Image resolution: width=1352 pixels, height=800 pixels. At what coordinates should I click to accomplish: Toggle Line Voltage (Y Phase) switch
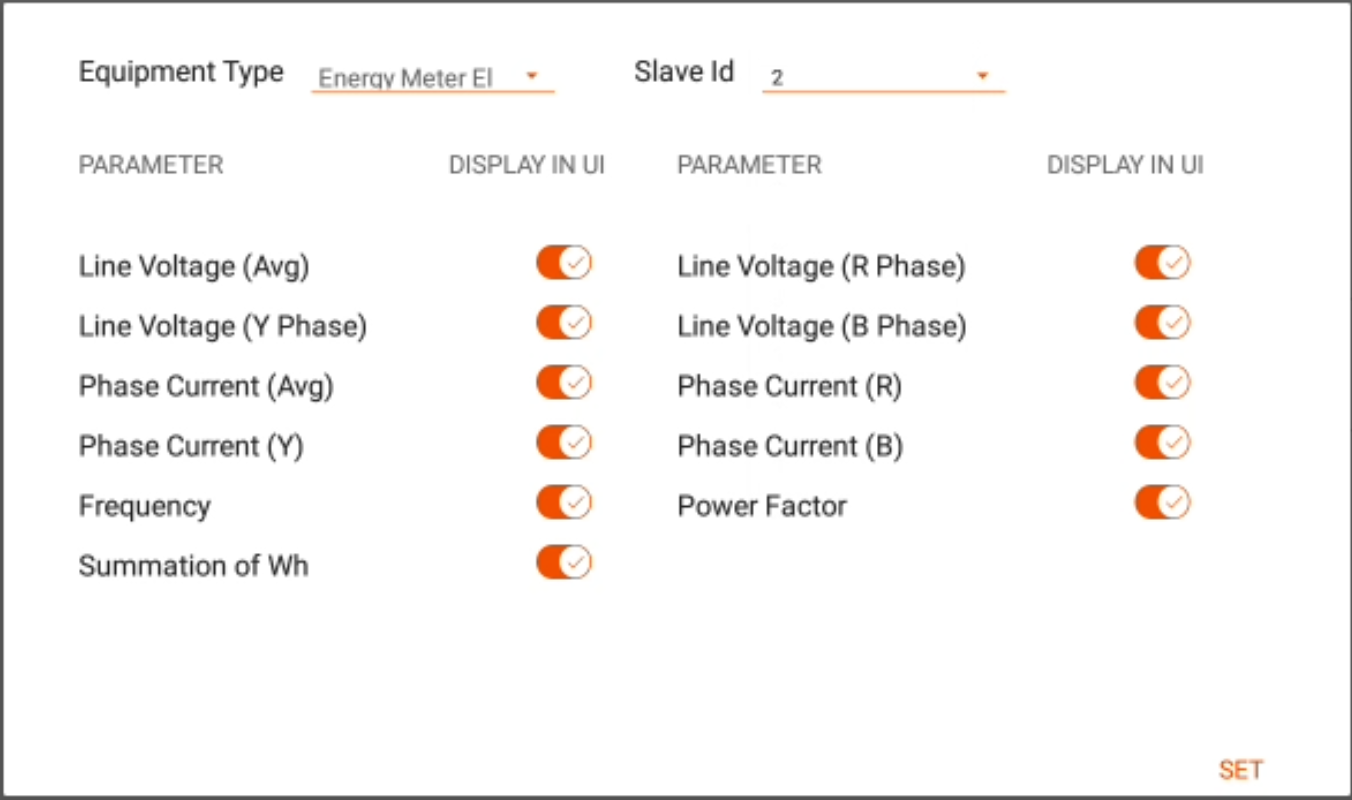tap(564, 323)
